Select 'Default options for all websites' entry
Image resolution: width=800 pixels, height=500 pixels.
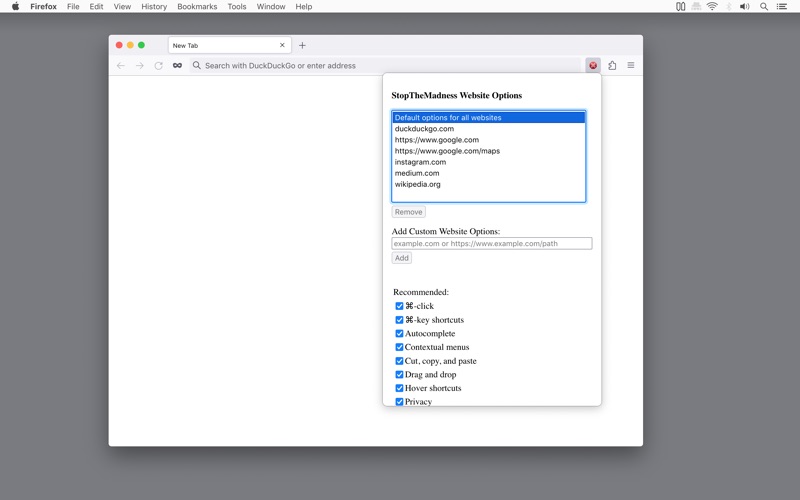(489, 117)
